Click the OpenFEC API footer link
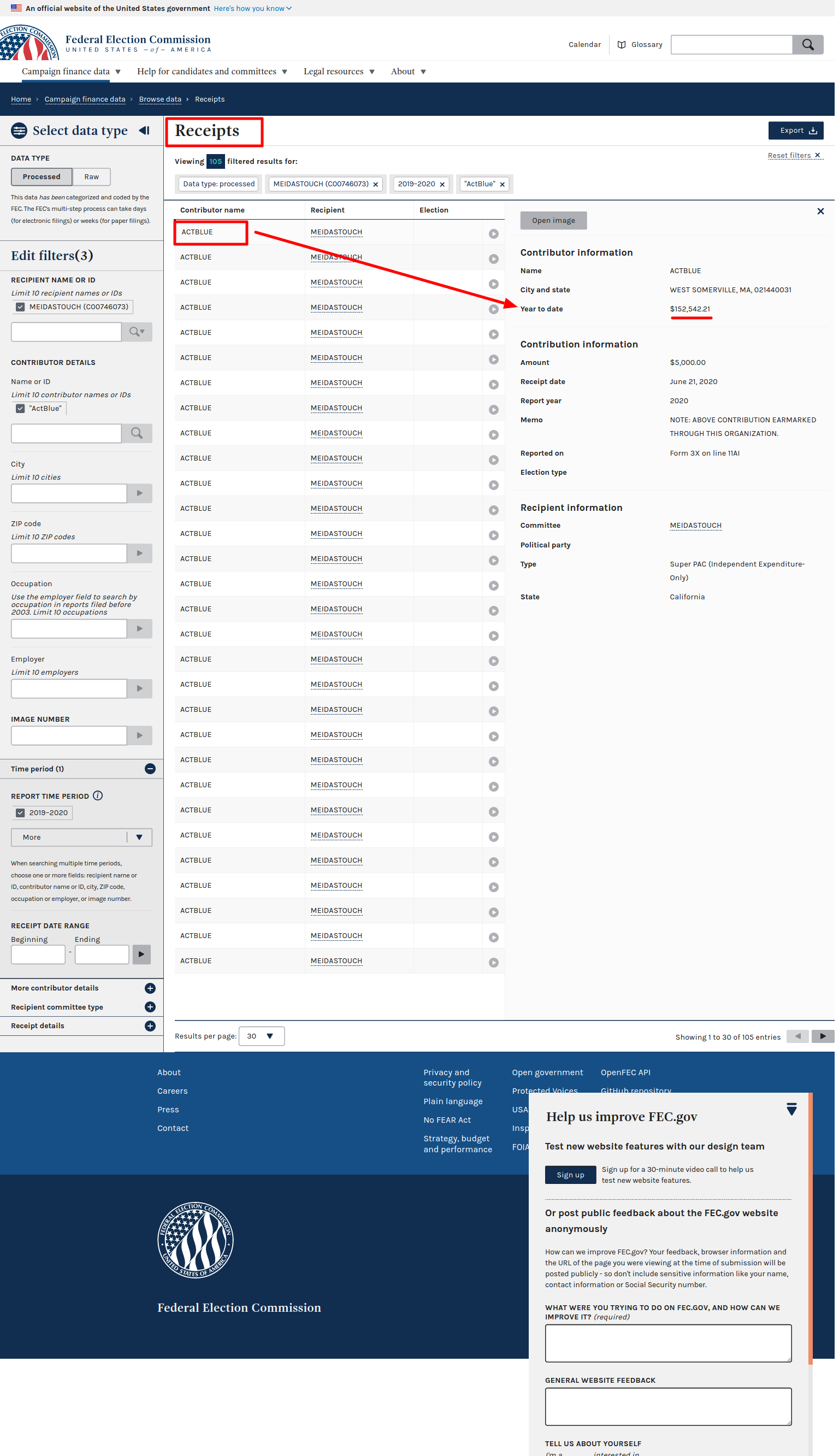839x1456 pixels. 625,1072
